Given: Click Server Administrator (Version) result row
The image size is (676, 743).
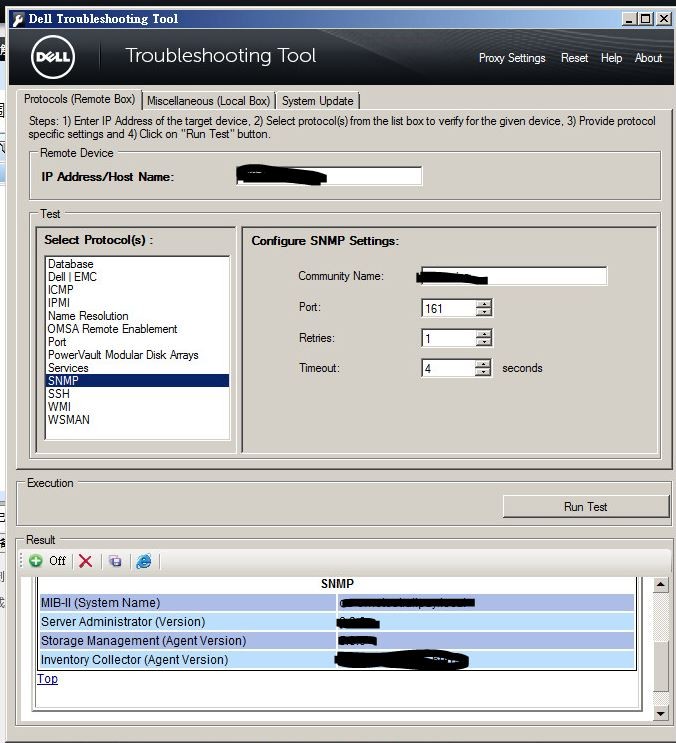Looking at the screenshot, I should [337, 622].
